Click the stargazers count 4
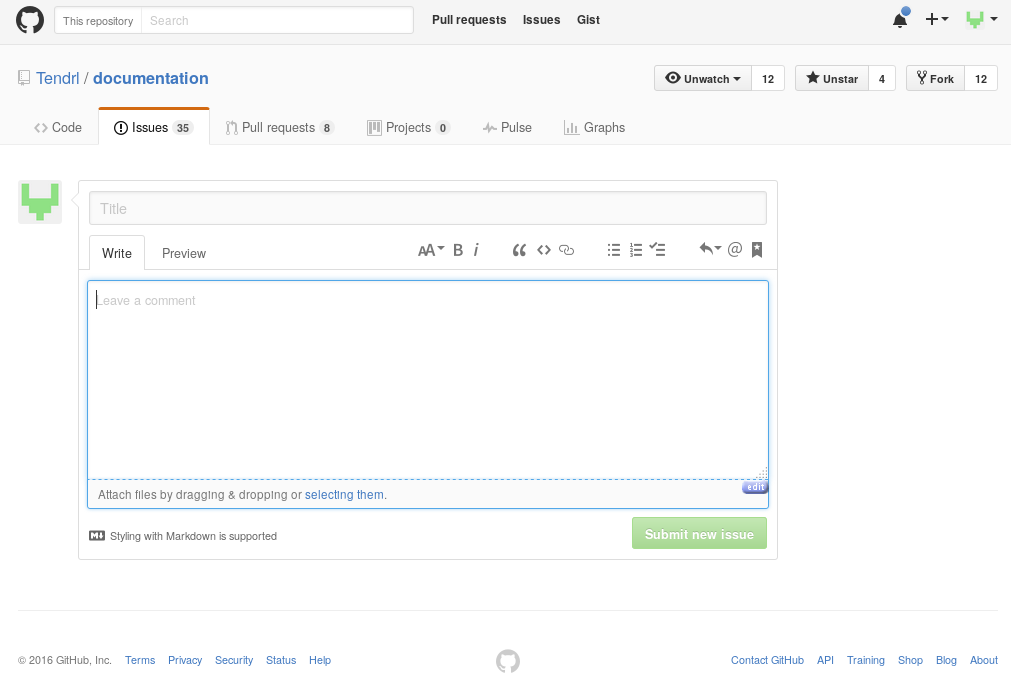The width and height of the screenshot is (1011, 689). coord(882,79)
